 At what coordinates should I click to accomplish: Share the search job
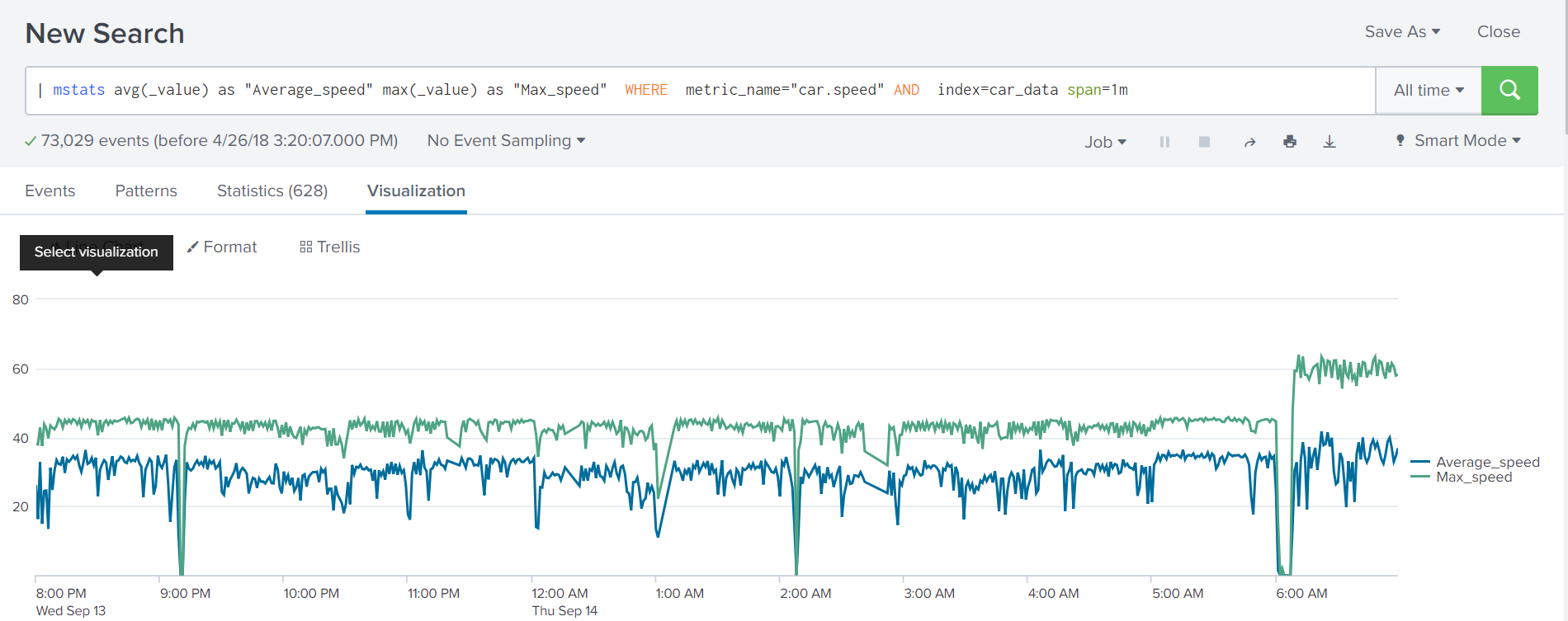[1249, 142]
